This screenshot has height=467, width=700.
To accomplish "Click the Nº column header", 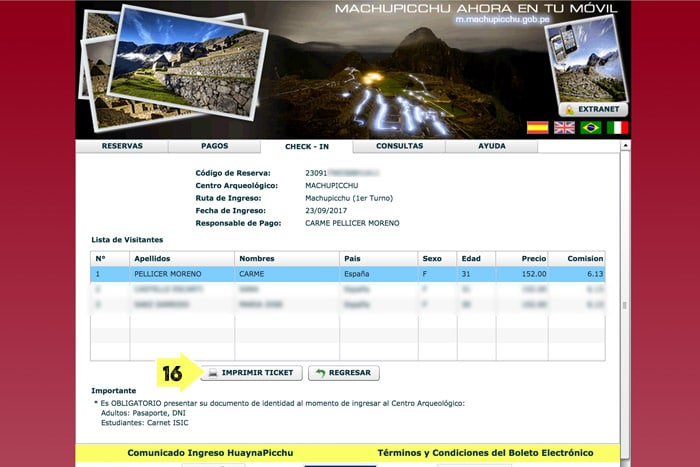I will click(x=110, y=259).
